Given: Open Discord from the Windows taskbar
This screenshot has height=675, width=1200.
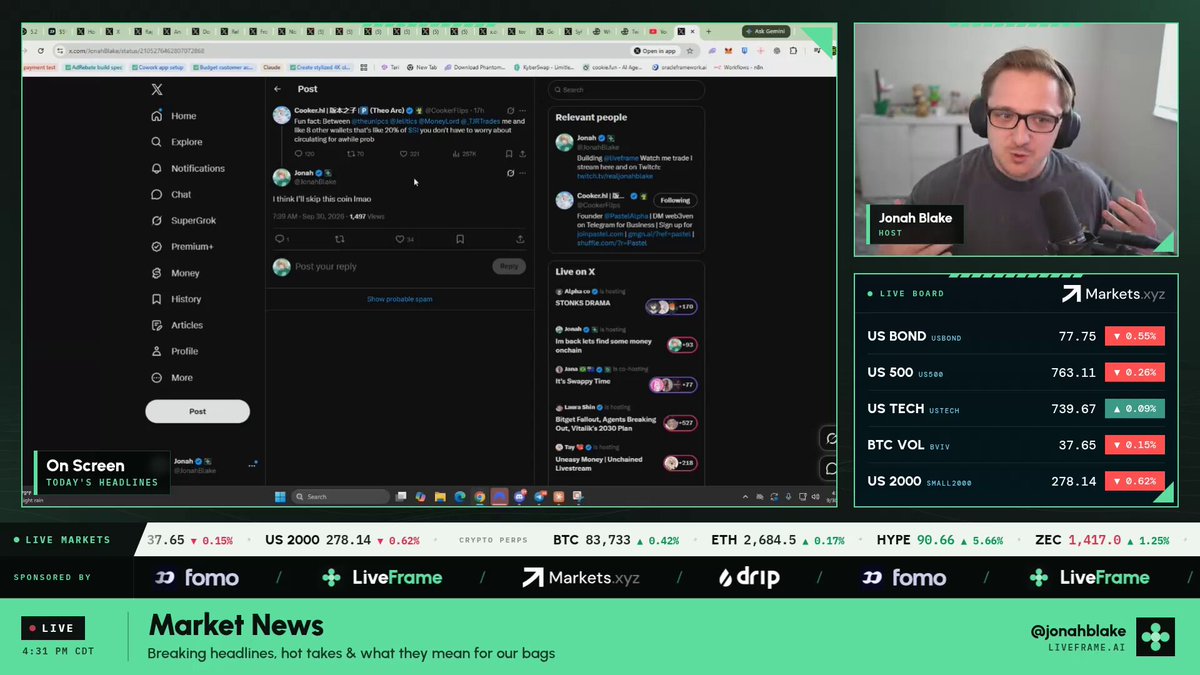Looking at the screenshot, I should (x=519, y=496).
